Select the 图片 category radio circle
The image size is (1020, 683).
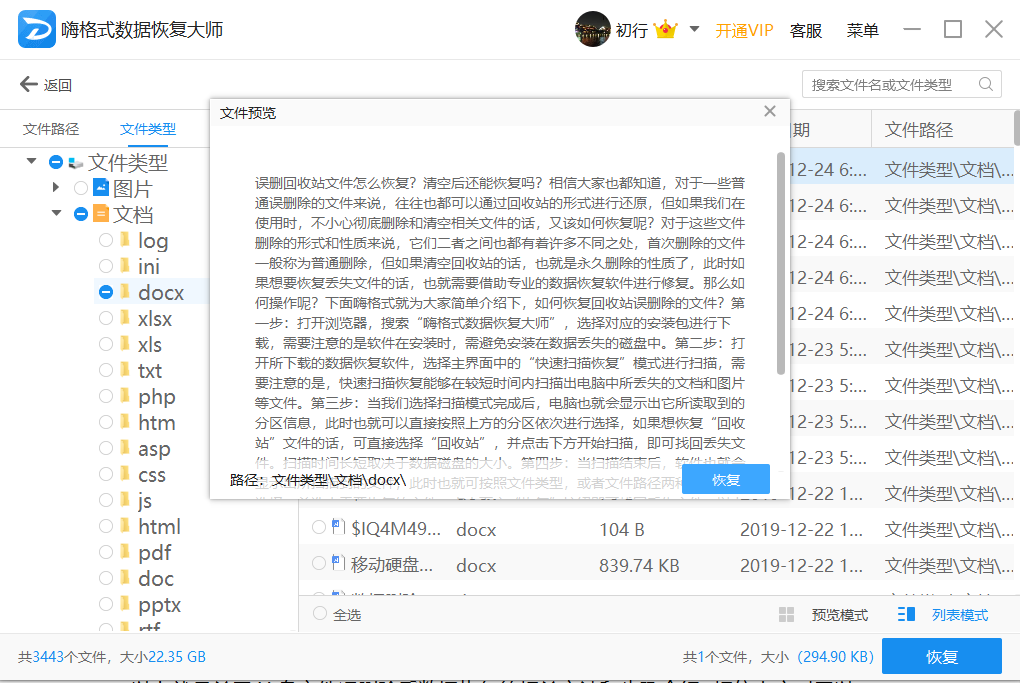[81, 188]
